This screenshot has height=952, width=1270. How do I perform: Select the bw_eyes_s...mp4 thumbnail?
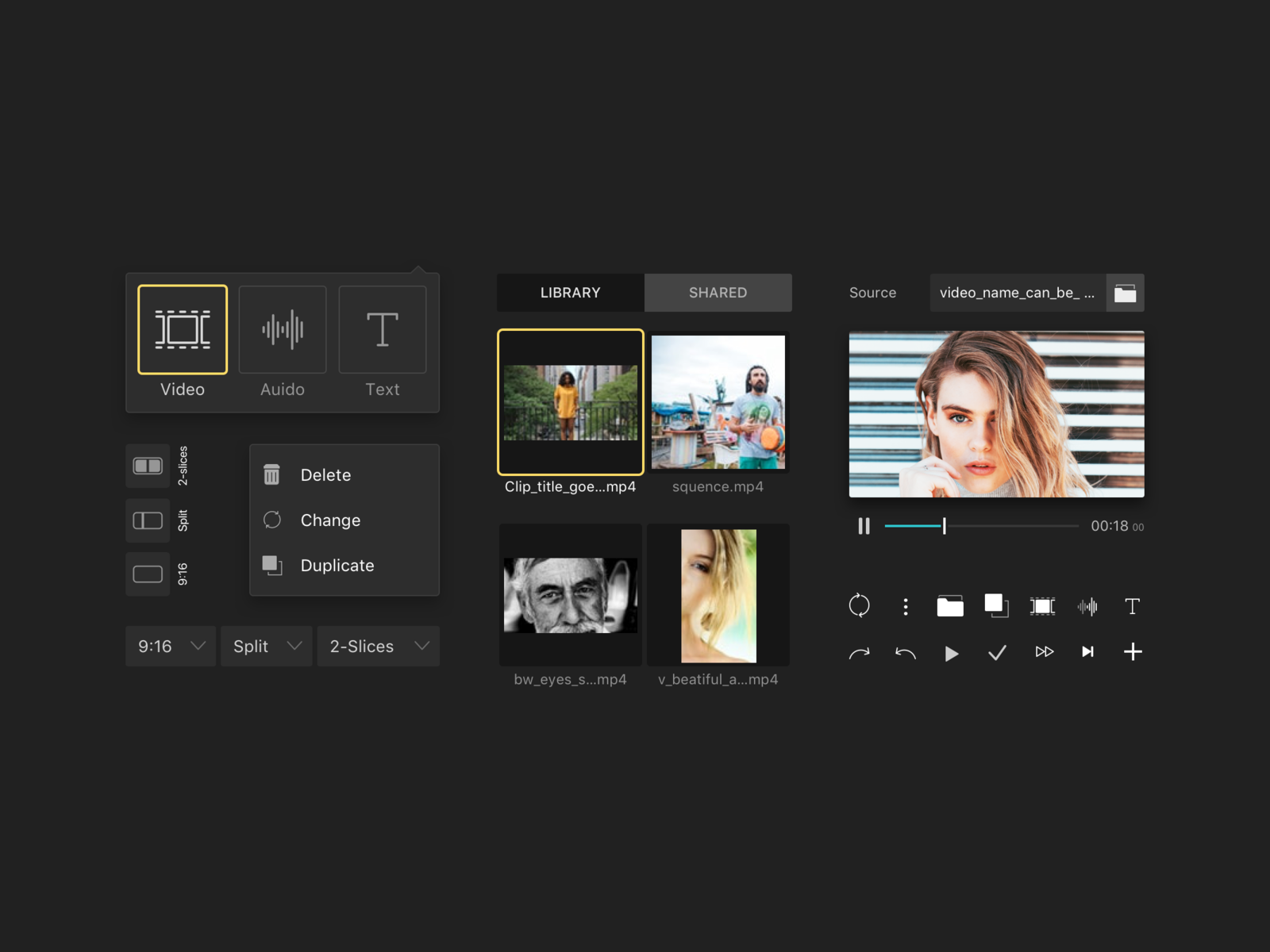coord(570,595)
